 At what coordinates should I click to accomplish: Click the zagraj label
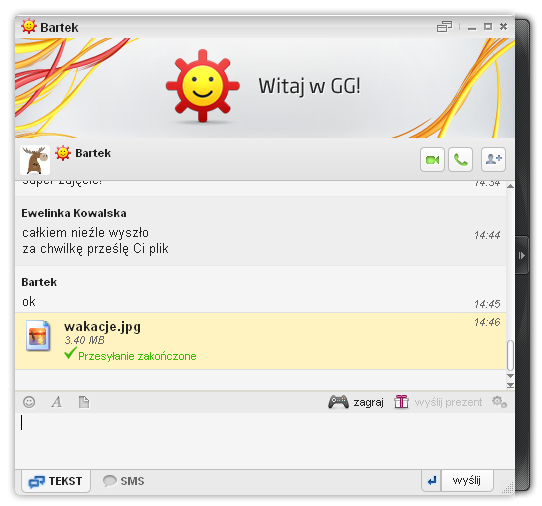[368, 402]
